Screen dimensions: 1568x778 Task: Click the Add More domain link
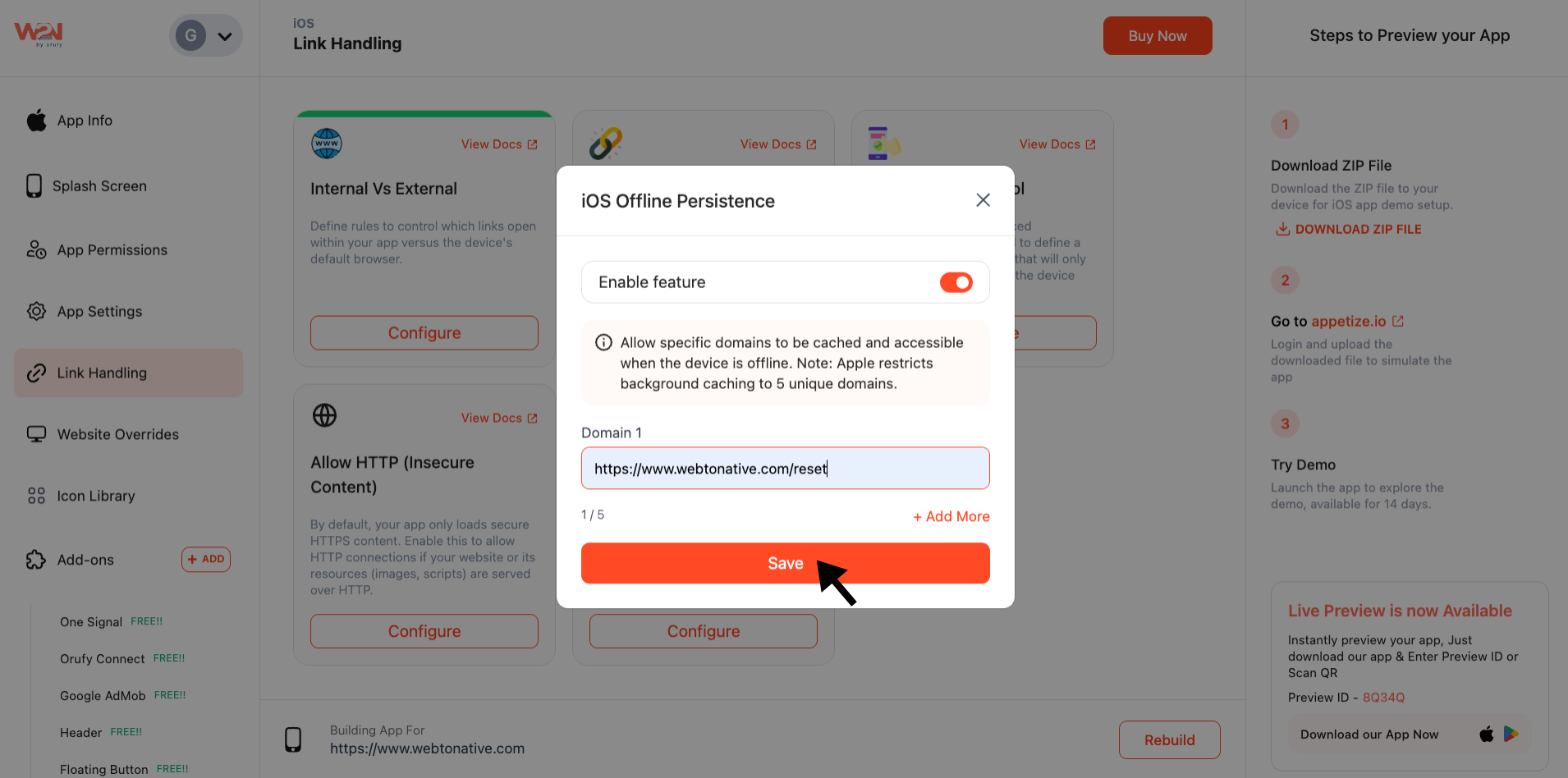(x=951, y=516)
